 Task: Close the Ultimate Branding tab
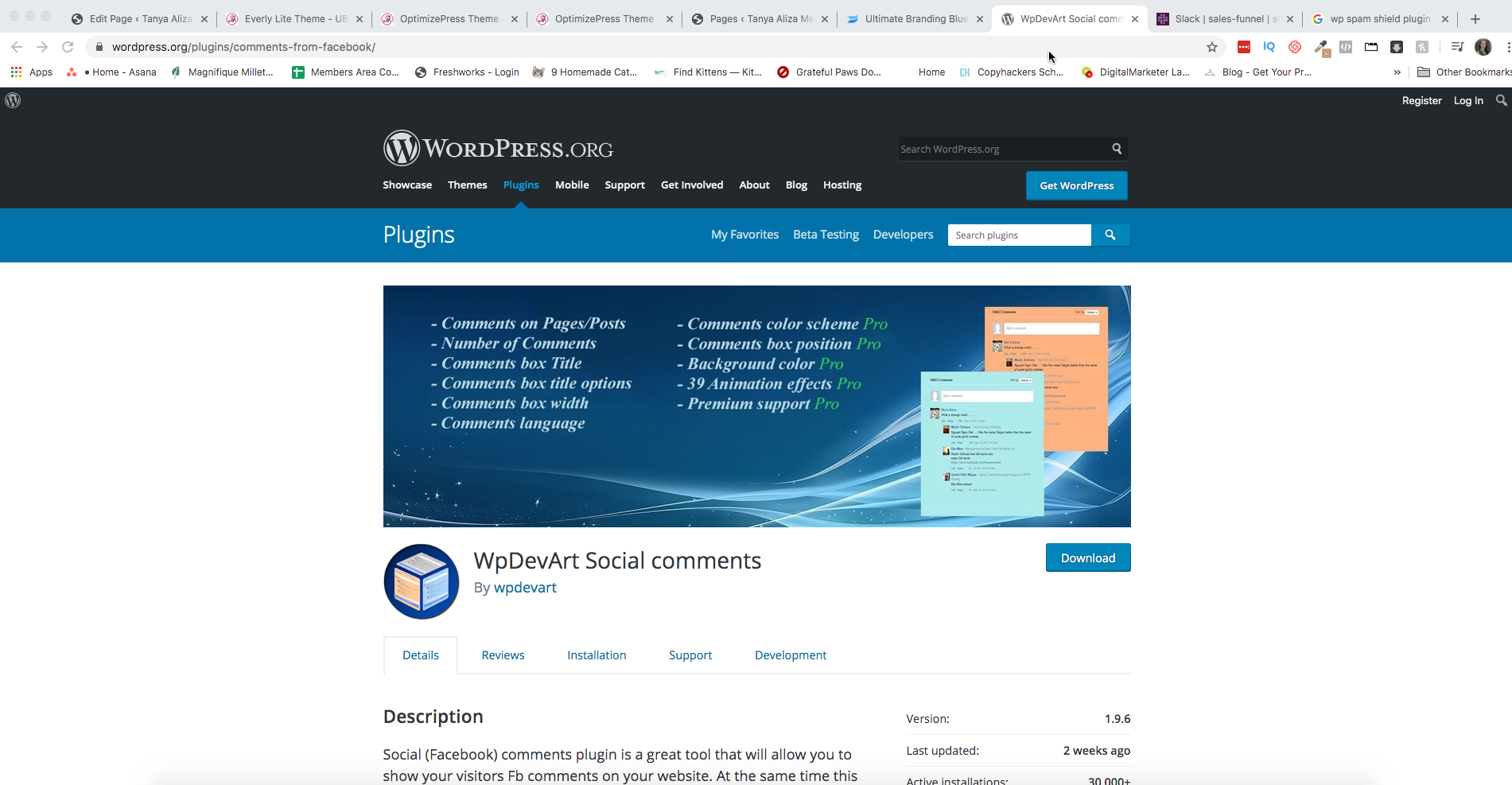click(x=979, y=19)
